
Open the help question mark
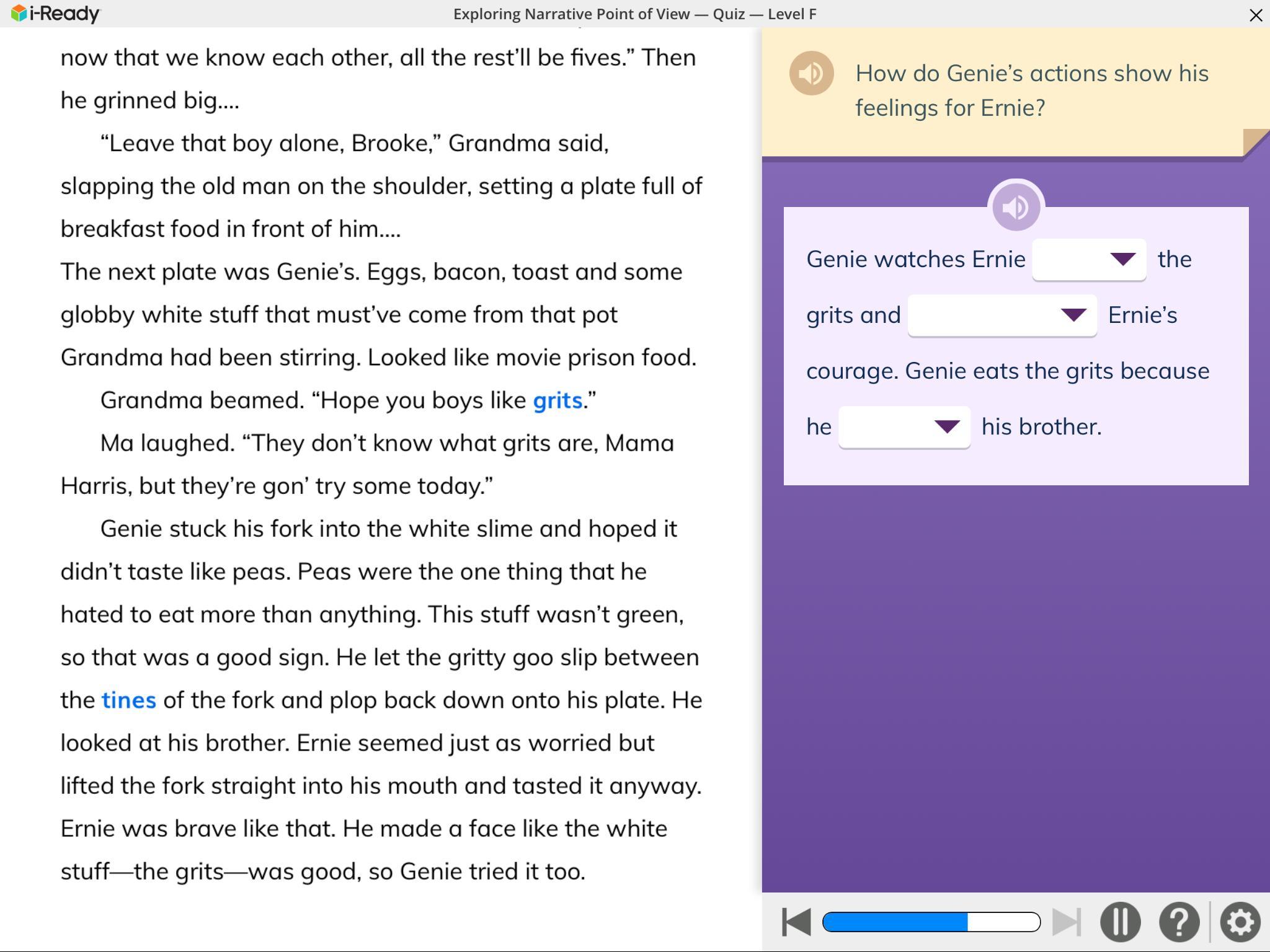[1179, 922]
